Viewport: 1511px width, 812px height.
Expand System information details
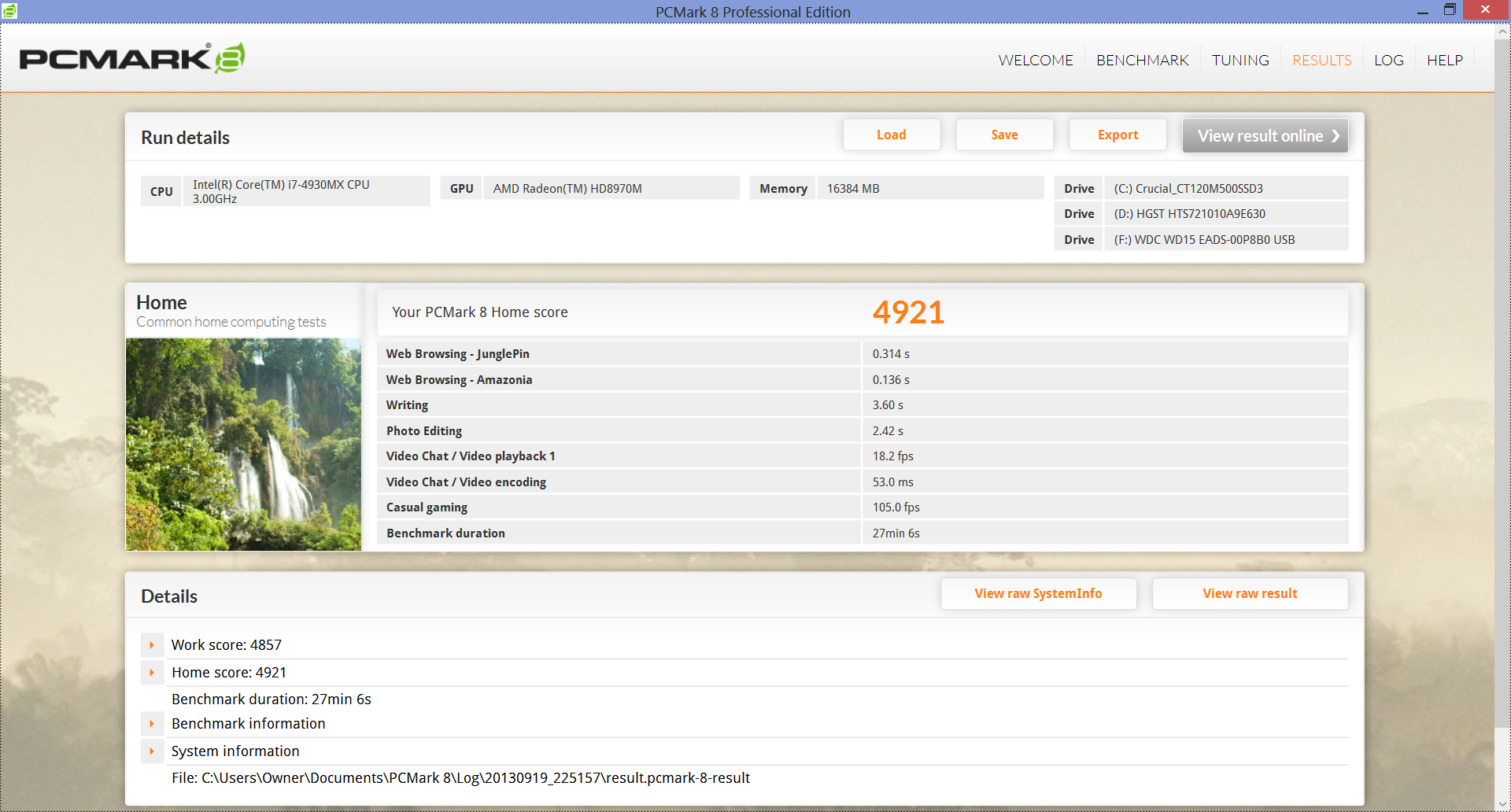click(152, 751)
